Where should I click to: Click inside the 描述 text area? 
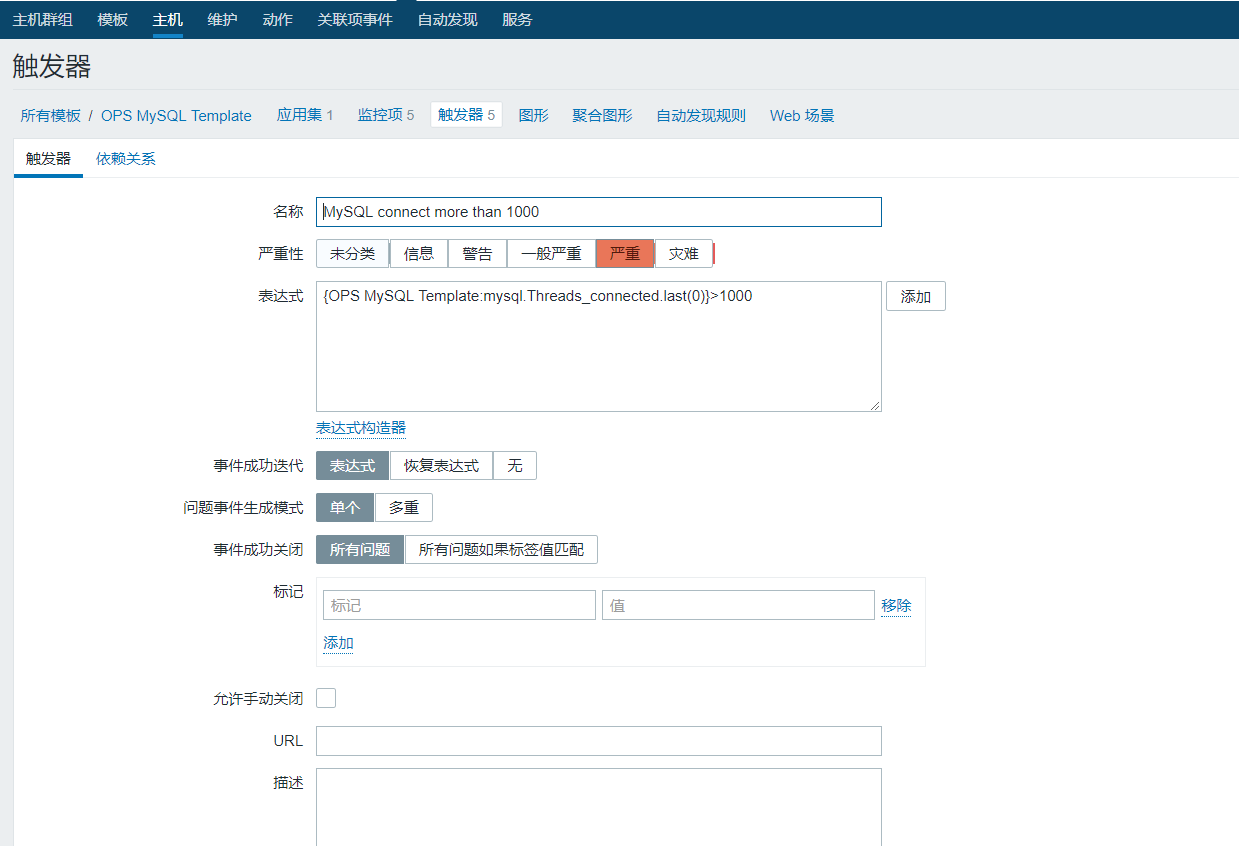click(599, 807)
